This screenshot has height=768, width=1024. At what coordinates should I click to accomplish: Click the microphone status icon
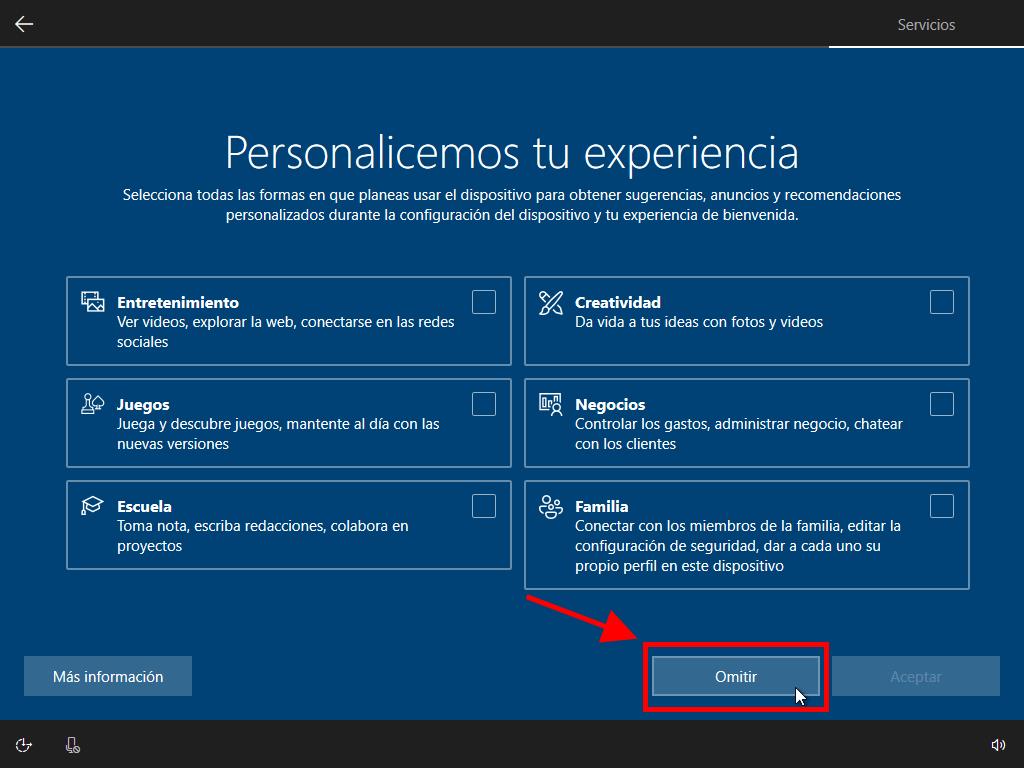tap(72, 744)
